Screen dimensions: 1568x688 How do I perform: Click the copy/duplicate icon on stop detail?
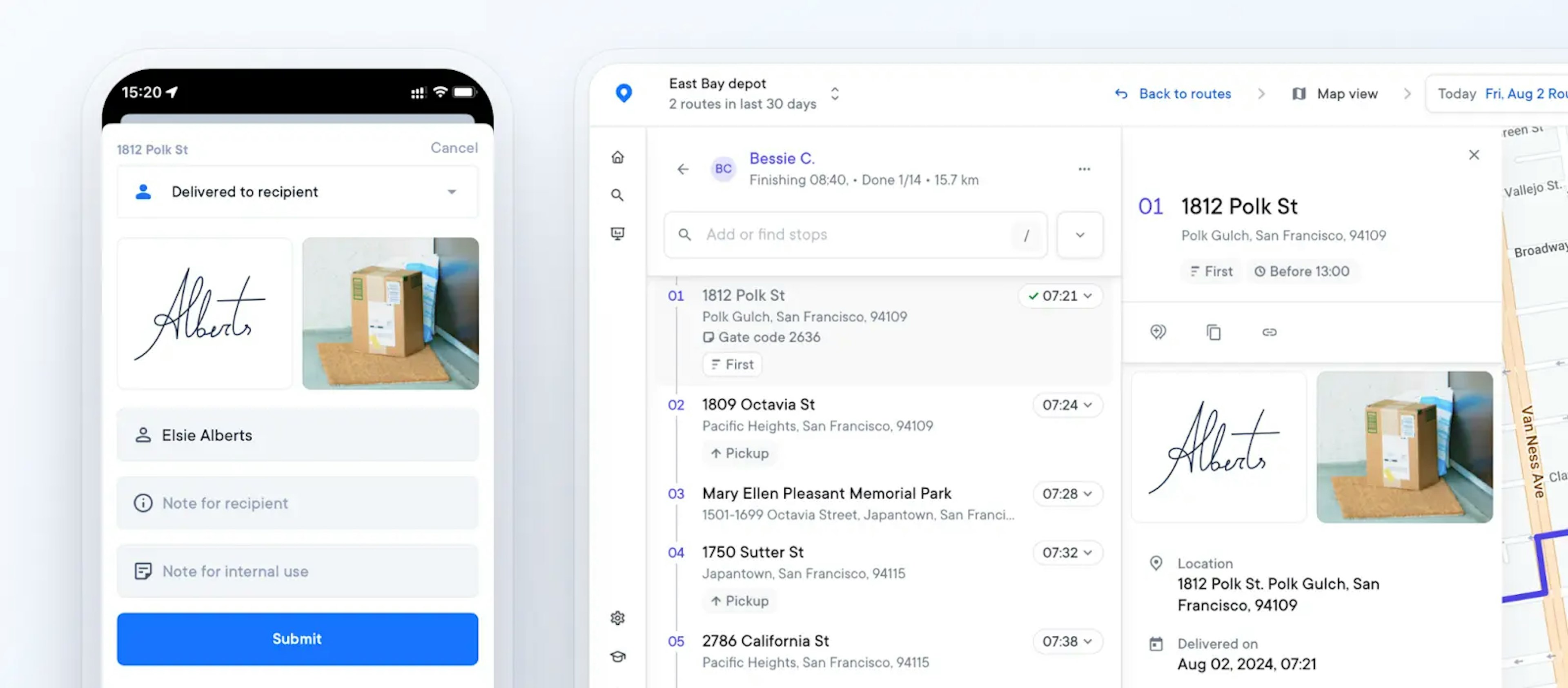pos(1214,332)
